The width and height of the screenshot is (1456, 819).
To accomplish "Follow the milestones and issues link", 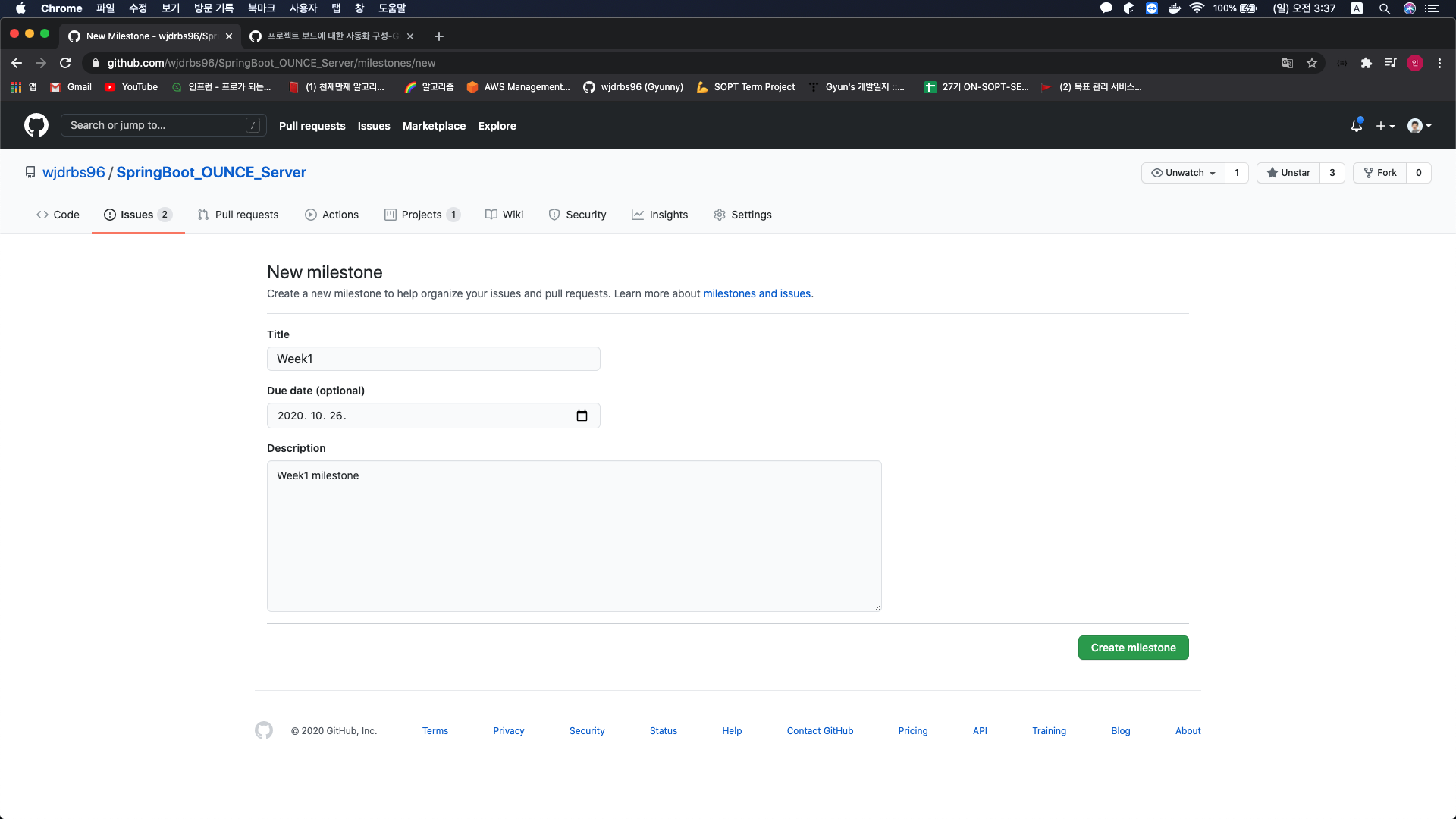I will tap(757, 293).
